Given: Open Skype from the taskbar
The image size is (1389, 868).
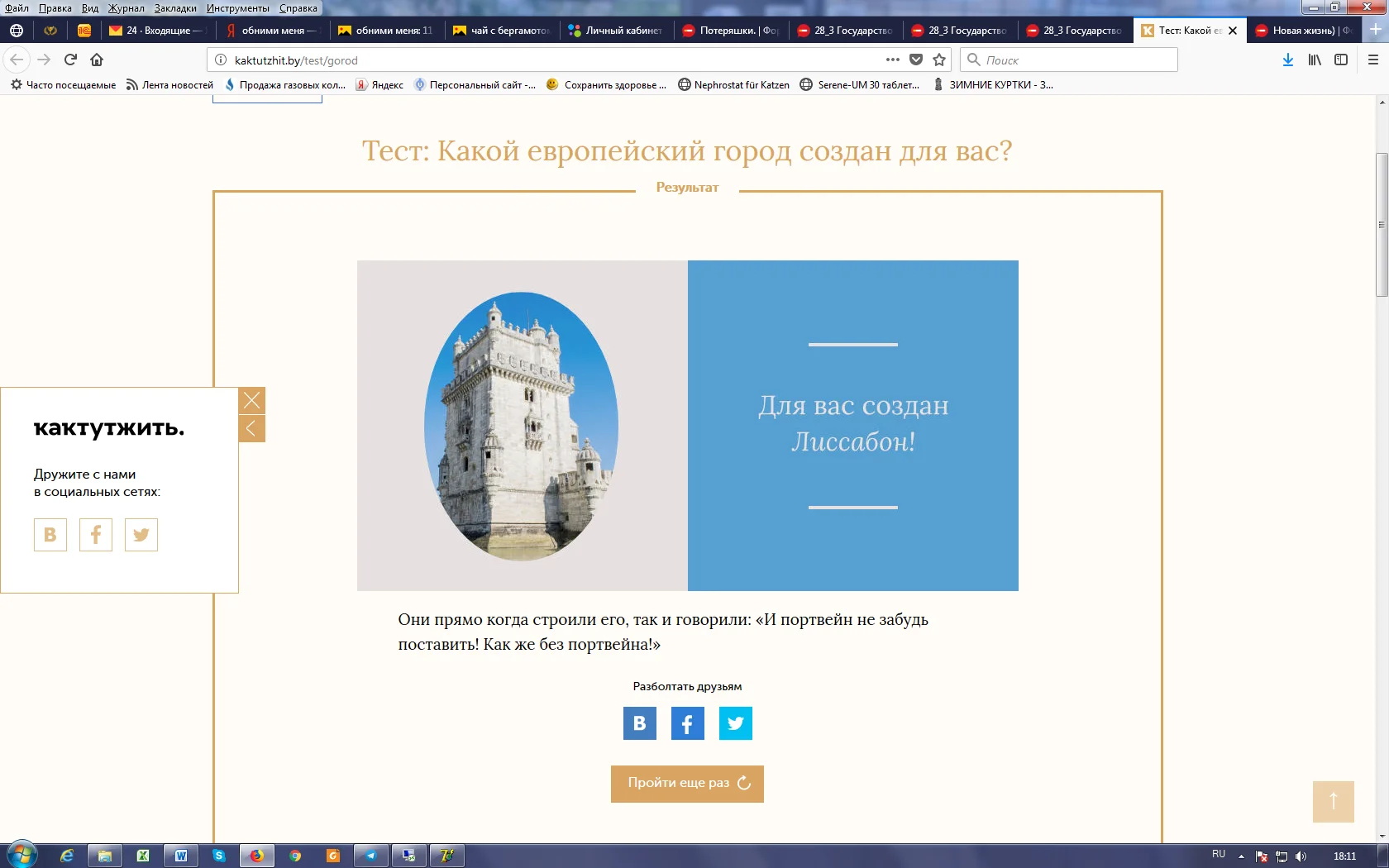Looking at the screenshot, I should click(219, 856).
